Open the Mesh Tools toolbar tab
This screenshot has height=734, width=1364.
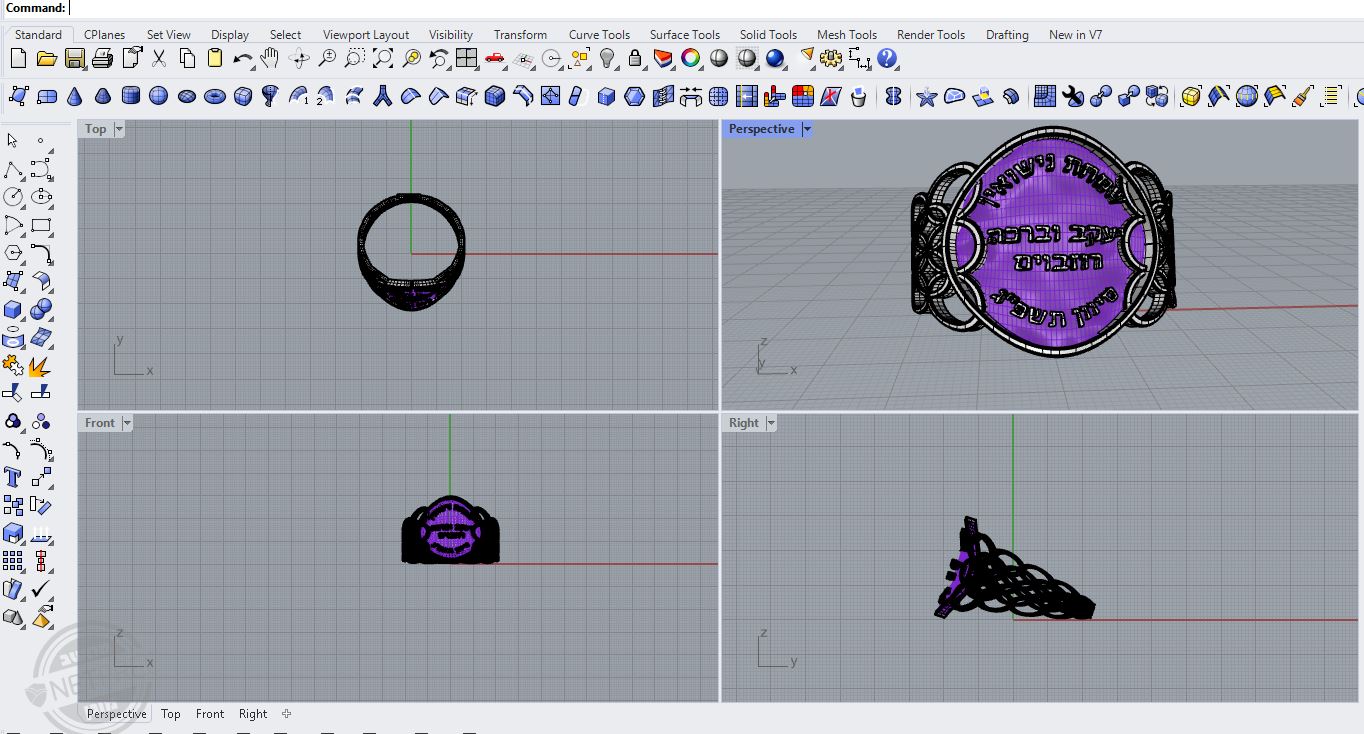coord(846,34)
